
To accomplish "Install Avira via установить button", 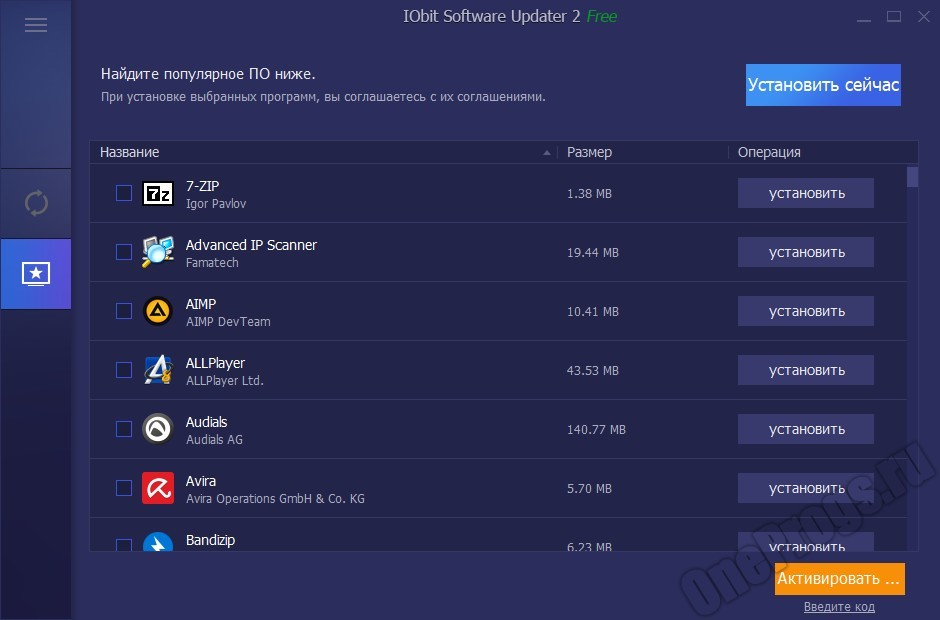I will point(806,488).
